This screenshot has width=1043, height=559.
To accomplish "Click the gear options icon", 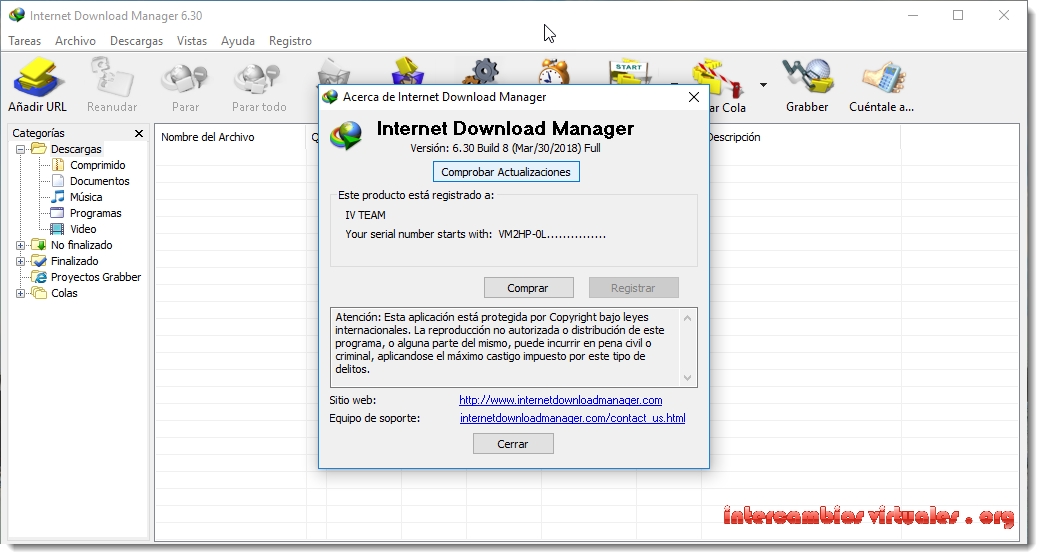I will coord(484,72).
